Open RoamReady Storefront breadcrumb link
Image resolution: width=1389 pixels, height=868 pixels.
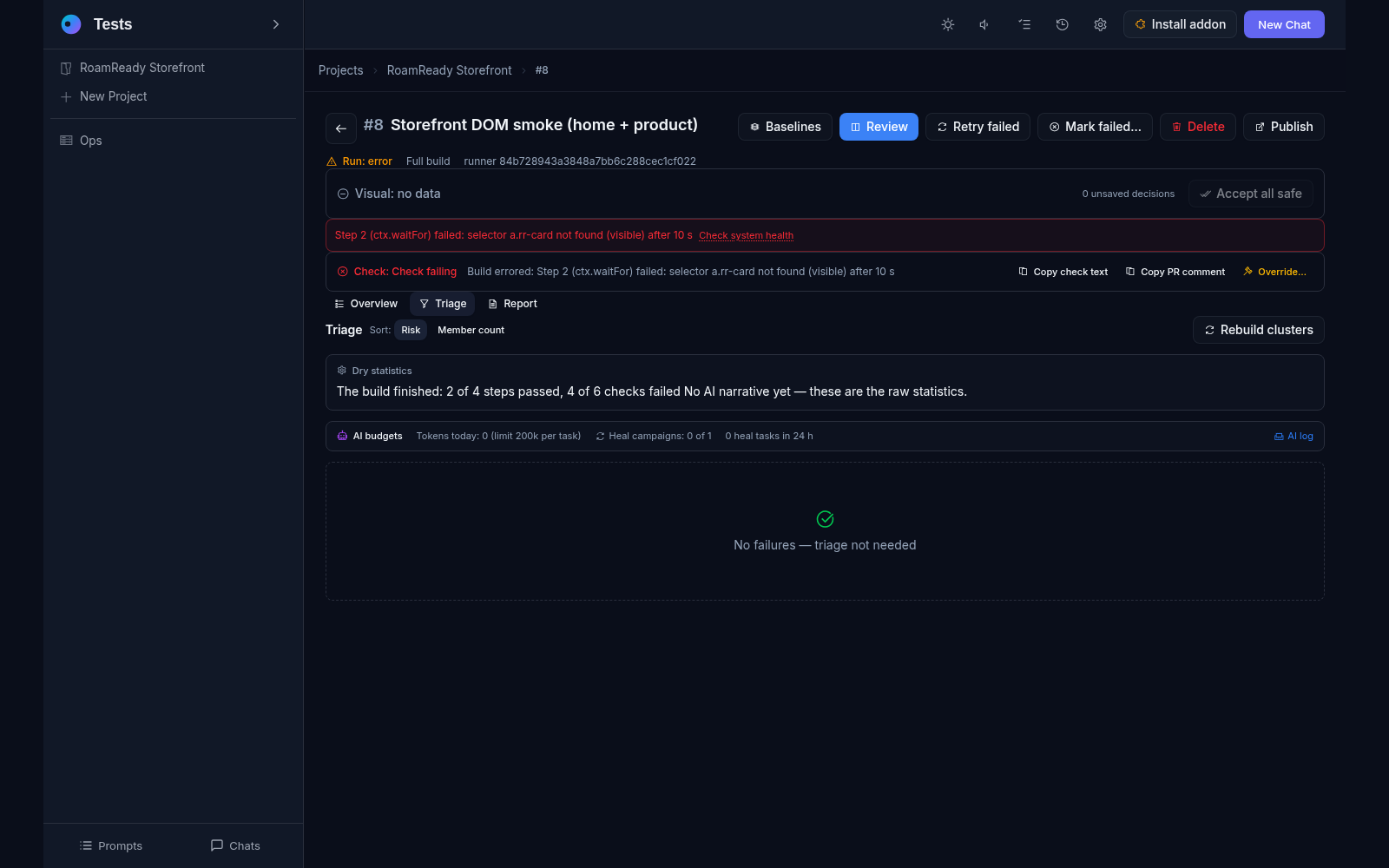coord(449,70)
